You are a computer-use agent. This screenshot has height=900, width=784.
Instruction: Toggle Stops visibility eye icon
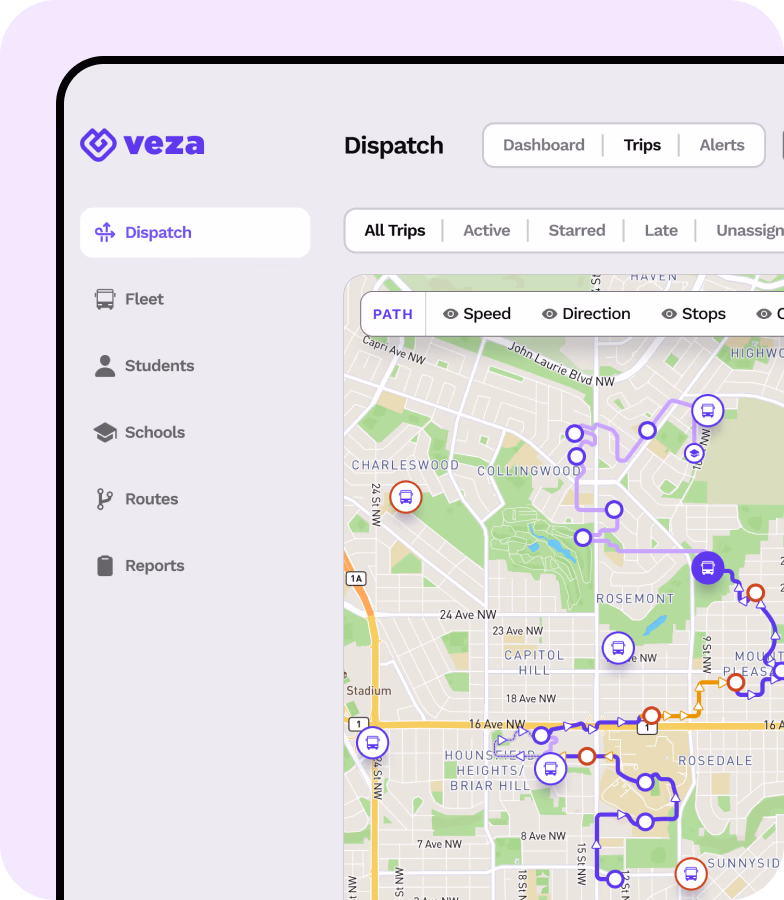pyautogui.click(x=669, y=314)
